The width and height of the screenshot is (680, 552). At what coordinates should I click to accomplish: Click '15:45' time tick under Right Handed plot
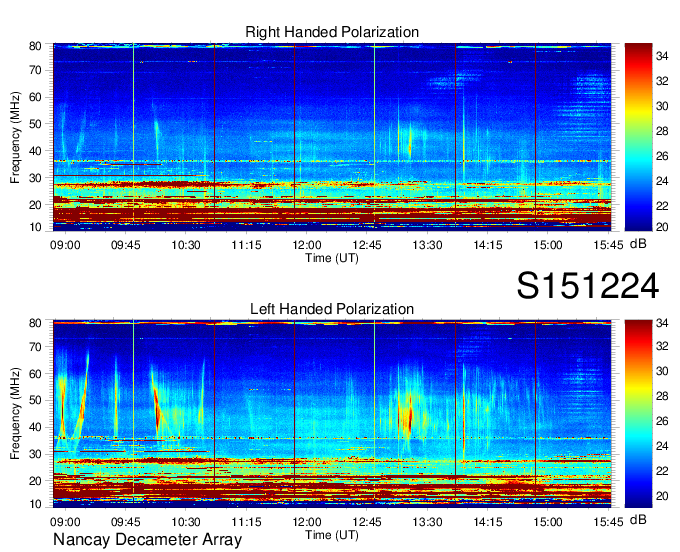(608, 245)
